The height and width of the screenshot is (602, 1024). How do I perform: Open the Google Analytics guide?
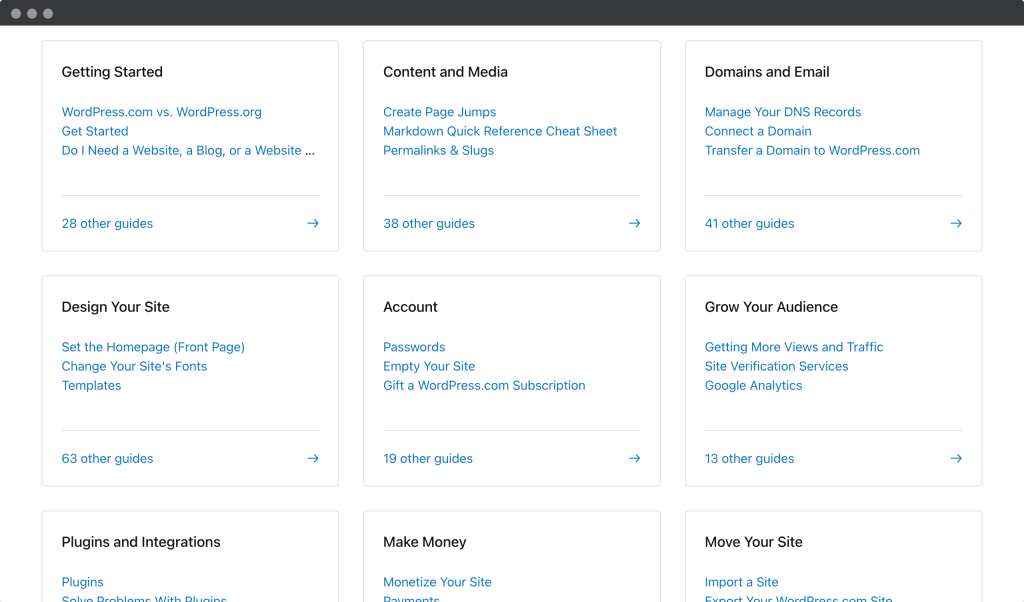(x=753, y=385)
